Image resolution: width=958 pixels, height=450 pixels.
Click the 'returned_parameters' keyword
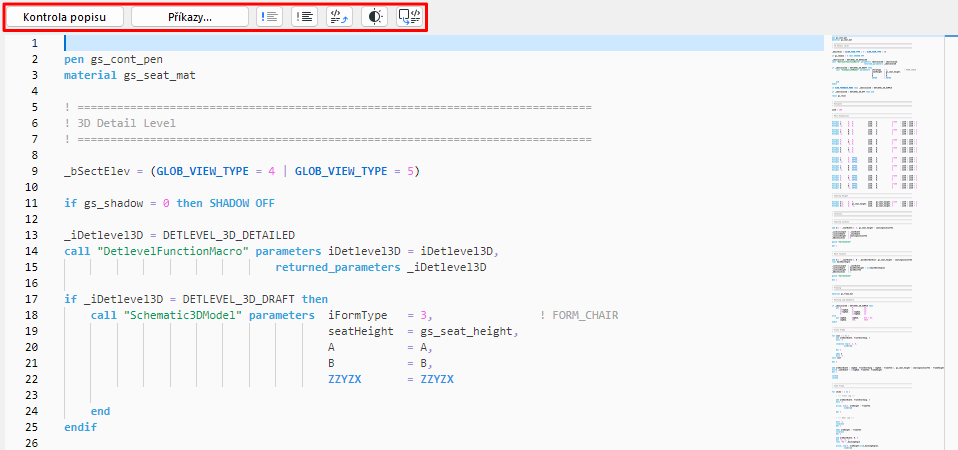[x=338, y=267]
